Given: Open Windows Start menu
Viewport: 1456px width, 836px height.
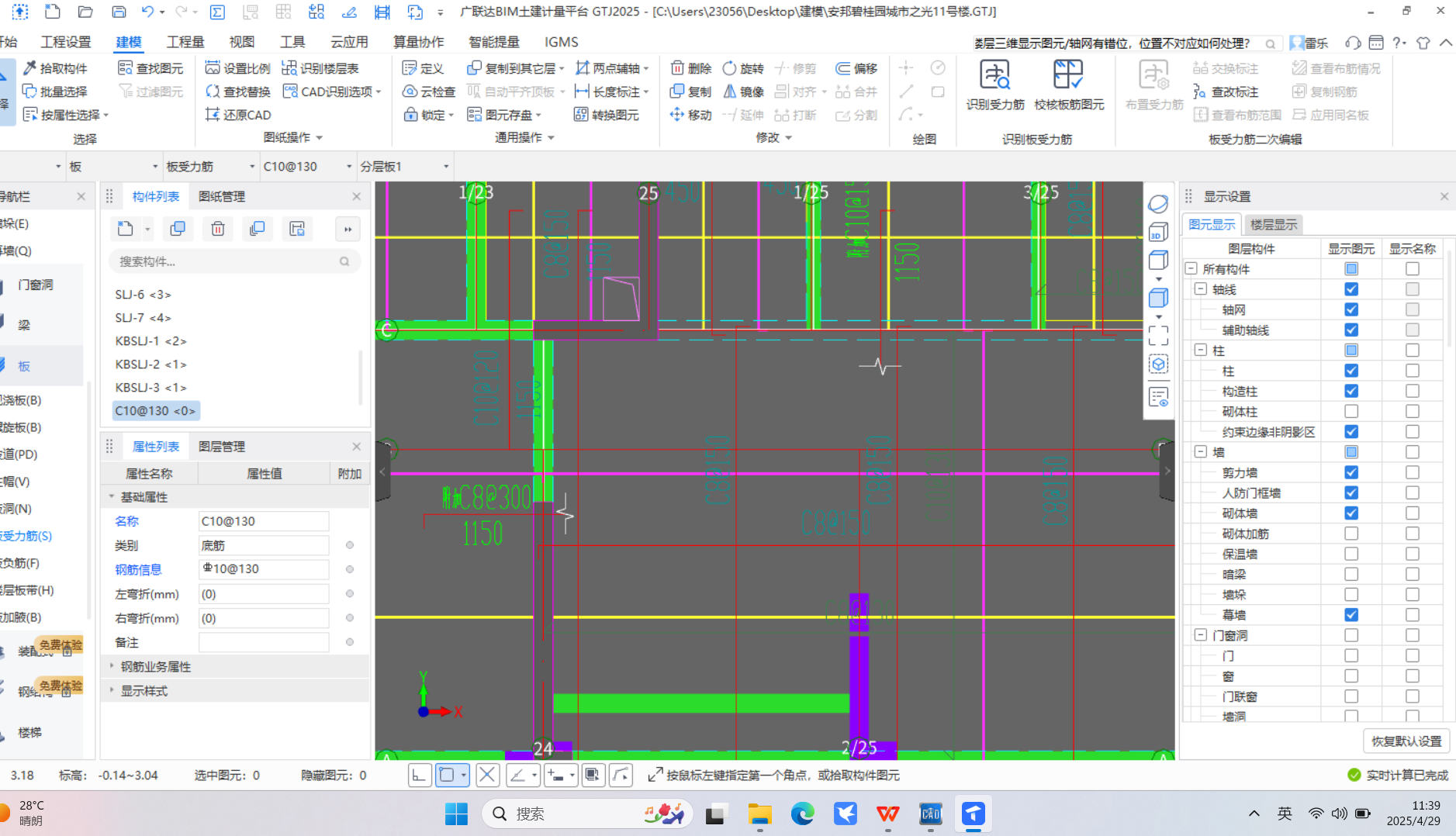Looking at the screenshot, I should (x=456, y=814).
